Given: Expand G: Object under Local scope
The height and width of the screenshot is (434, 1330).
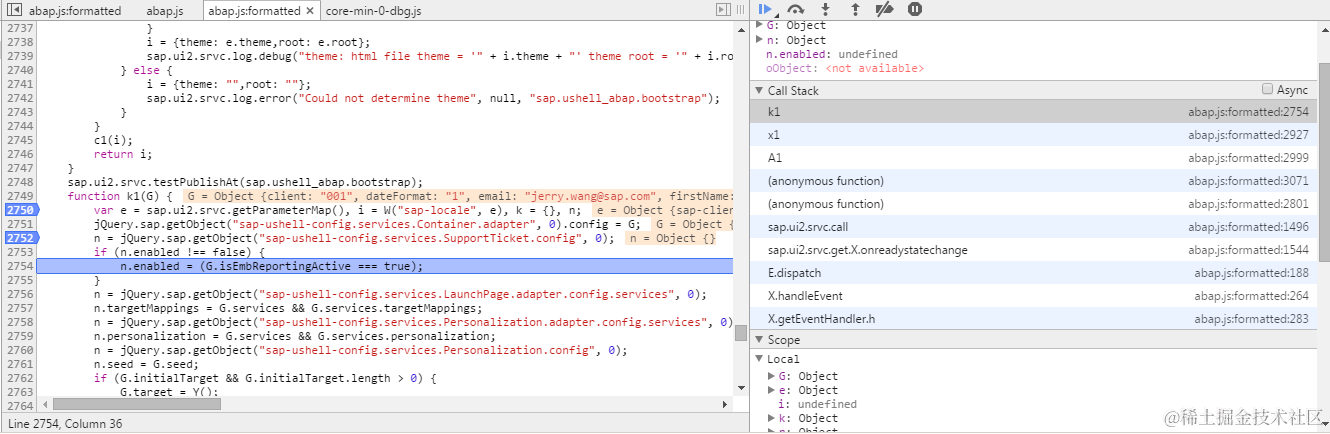Looking at the screenshot, I should click(x=771, y=376).
